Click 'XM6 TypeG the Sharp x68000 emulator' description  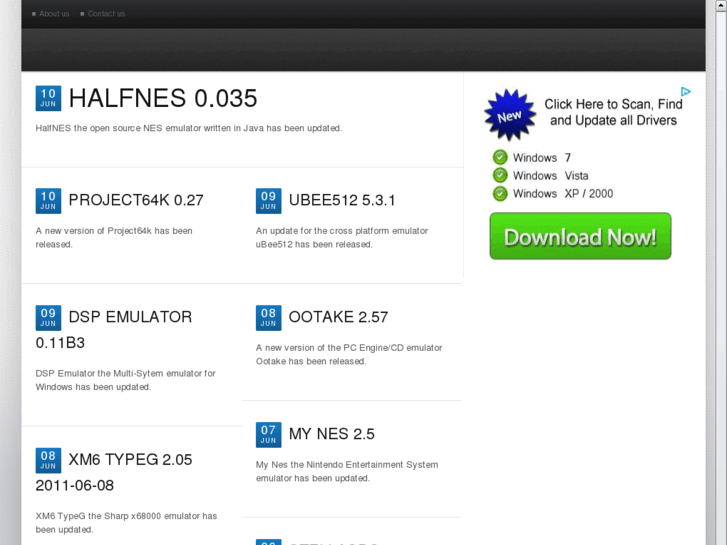(x=126, y=523)
